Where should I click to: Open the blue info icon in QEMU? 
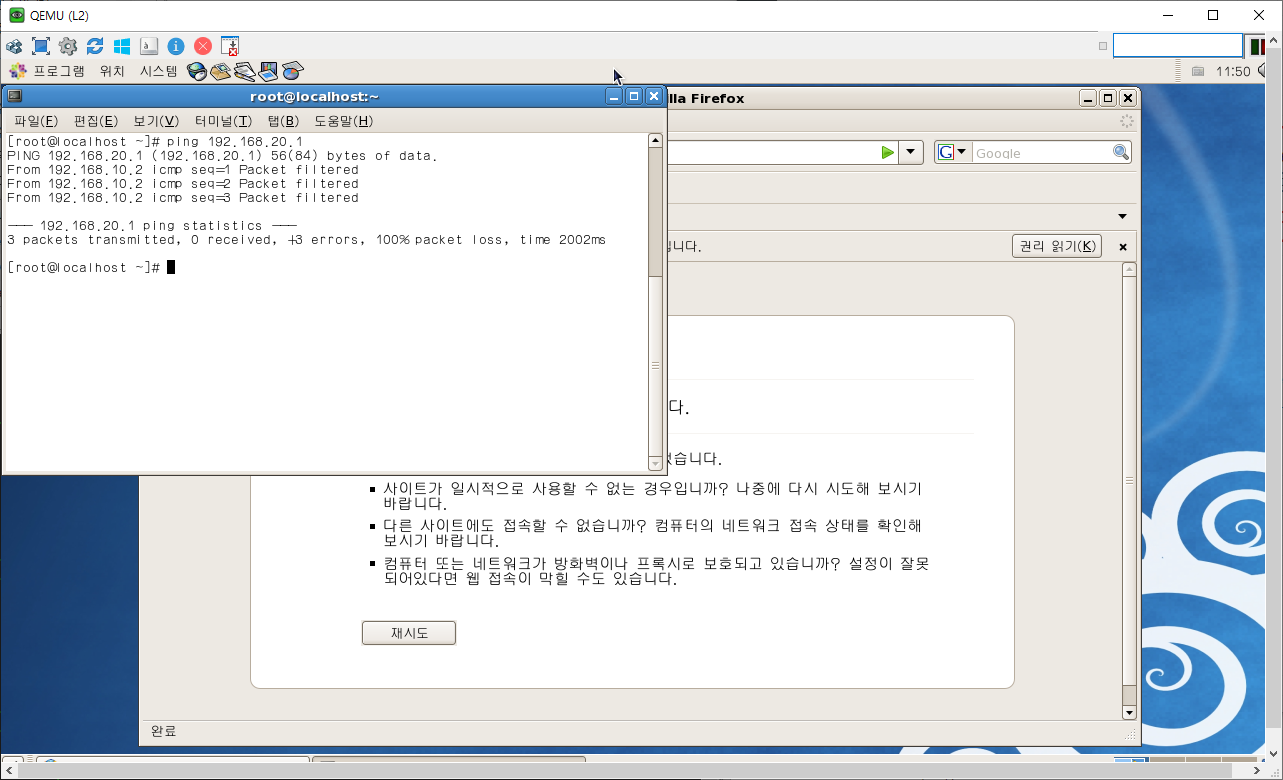tap(176, 46)
